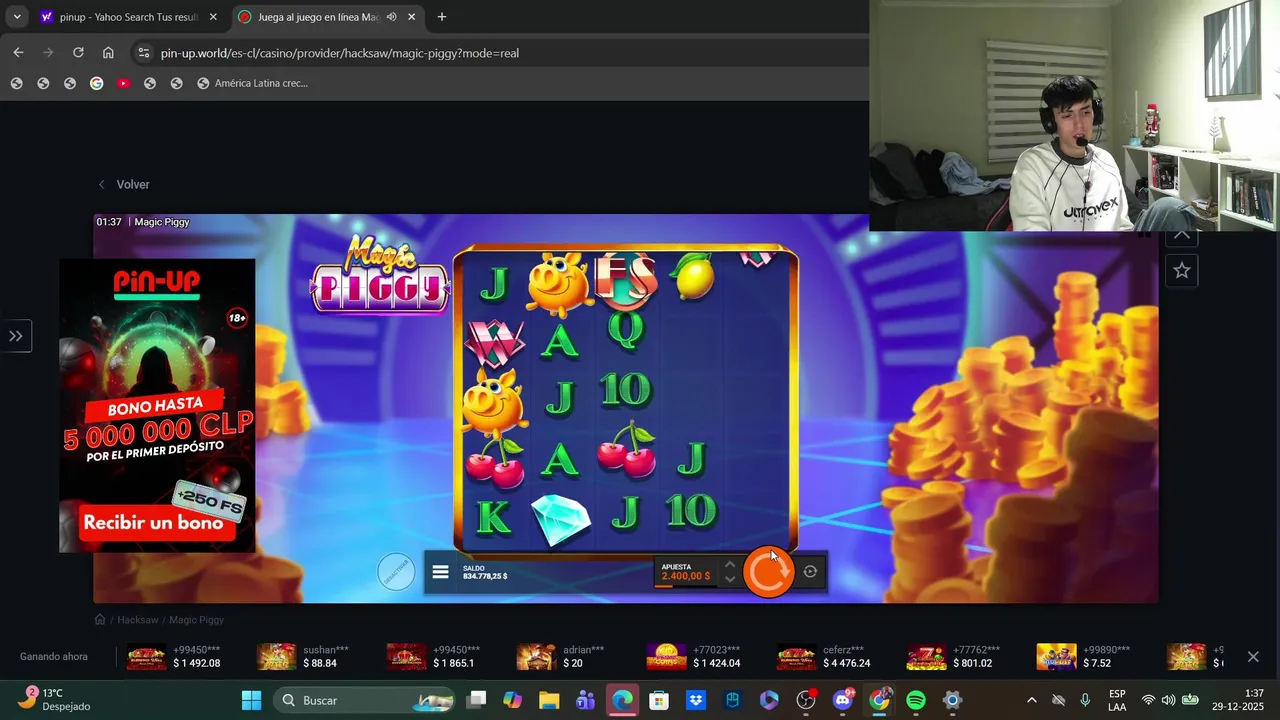The image size is (1280, 720).
Task: Close the Juega al juego tab
Action: point(411,17)
